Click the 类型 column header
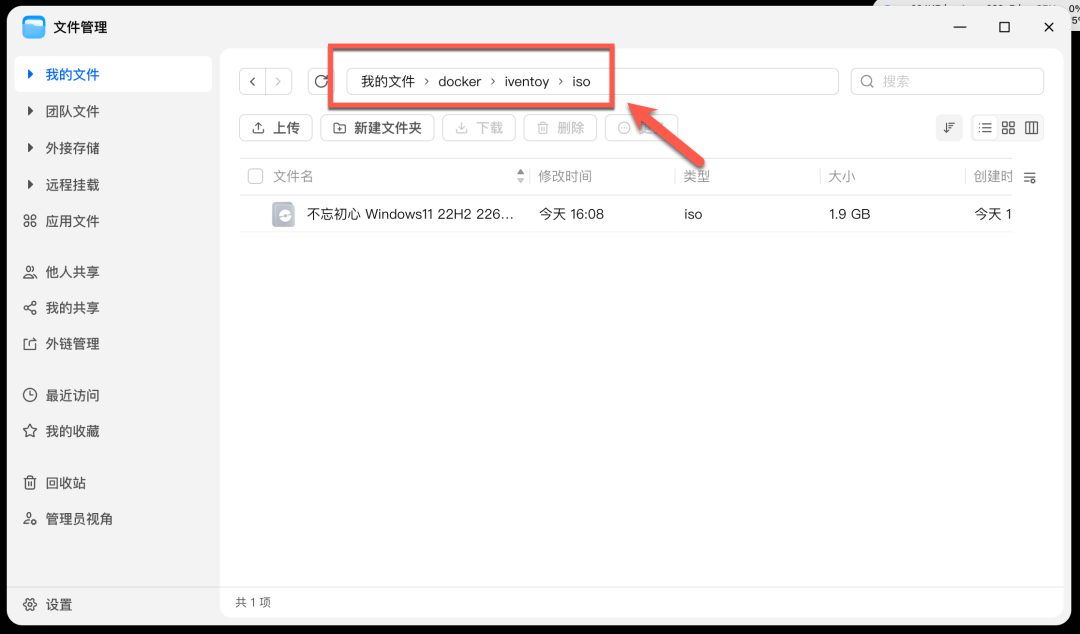This screenshot has width=1080, height=634. tap(696, 176)
